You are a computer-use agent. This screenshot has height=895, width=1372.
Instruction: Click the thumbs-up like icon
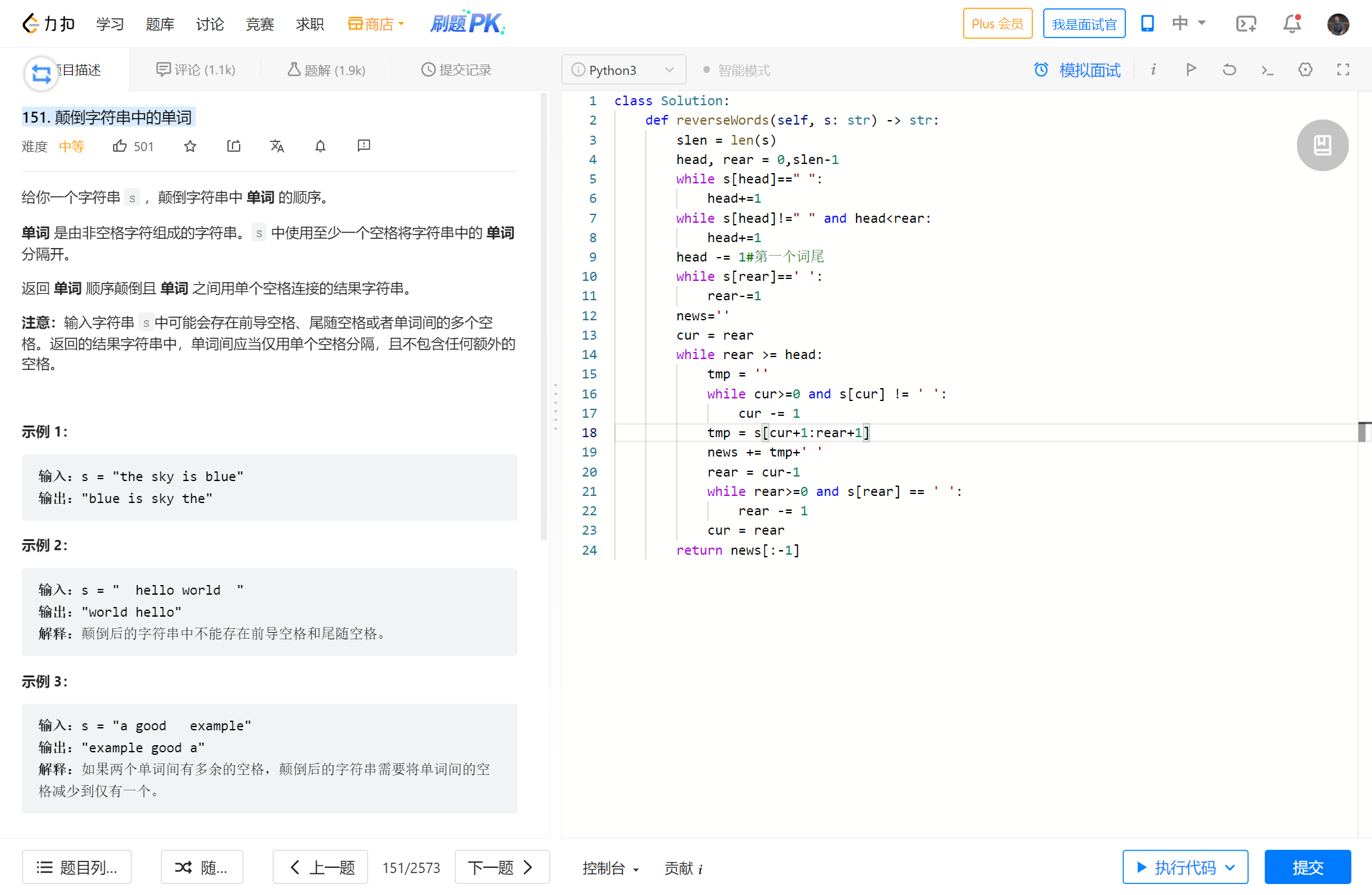[x=120, y=147]
